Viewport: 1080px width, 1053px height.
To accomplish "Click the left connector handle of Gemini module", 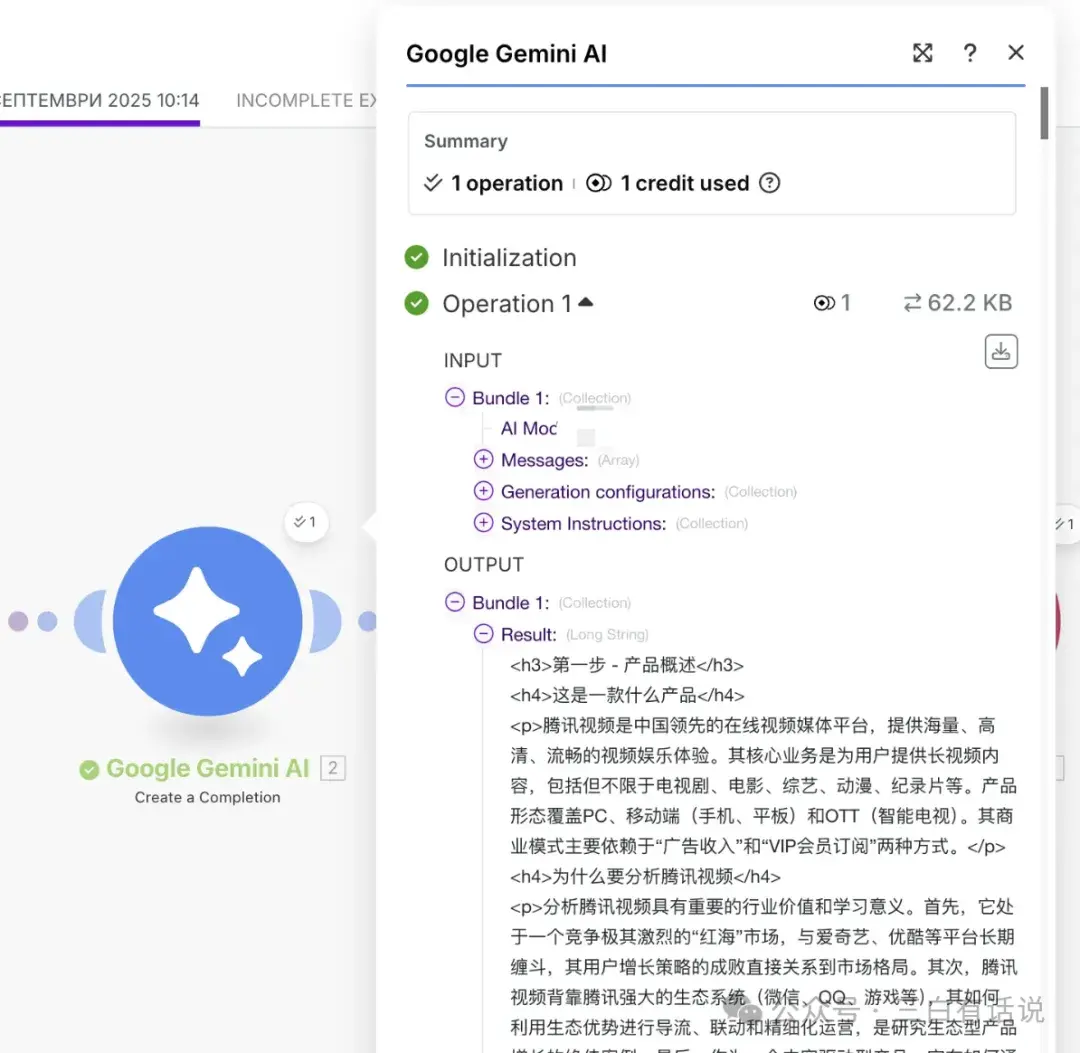I will coord(90,621).
